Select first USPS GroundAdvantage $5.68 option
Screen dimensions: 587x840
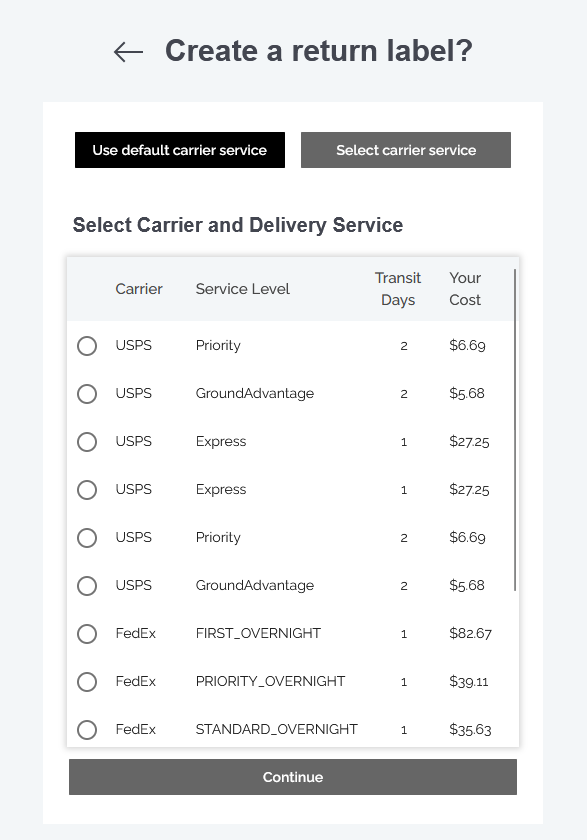87,394
